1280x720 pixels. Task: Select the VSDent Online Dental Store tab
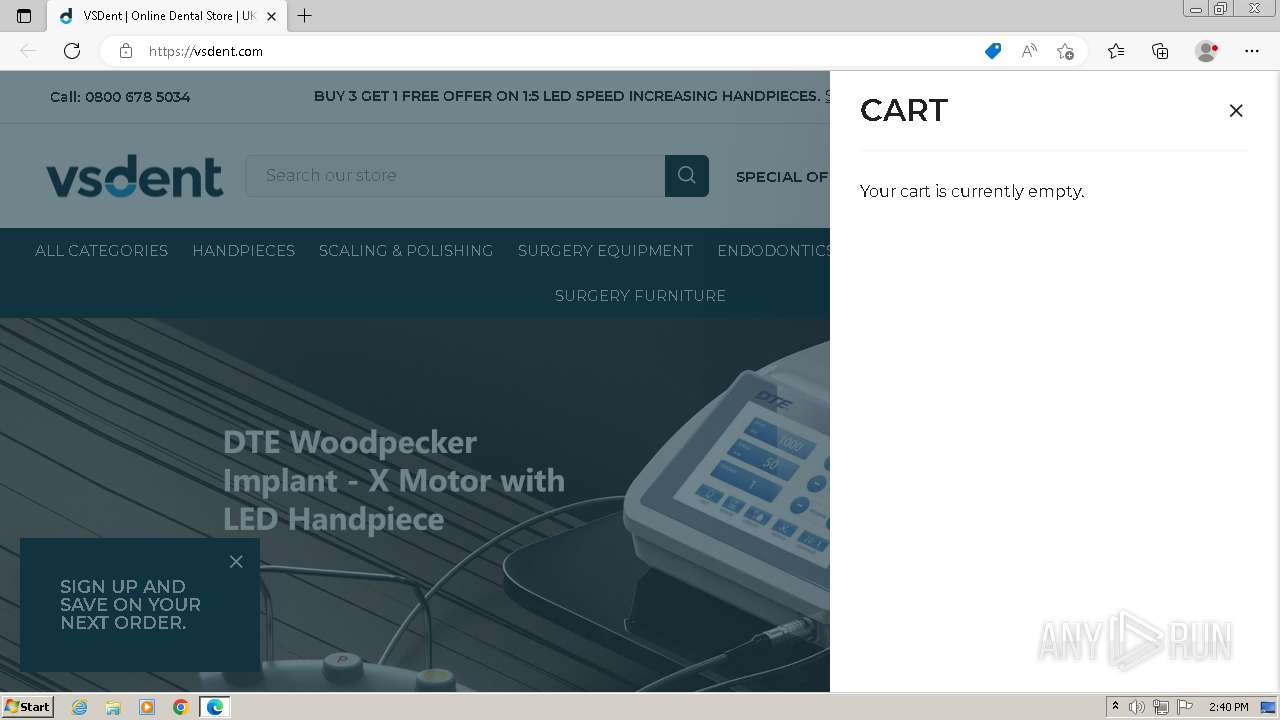point(168,16)
